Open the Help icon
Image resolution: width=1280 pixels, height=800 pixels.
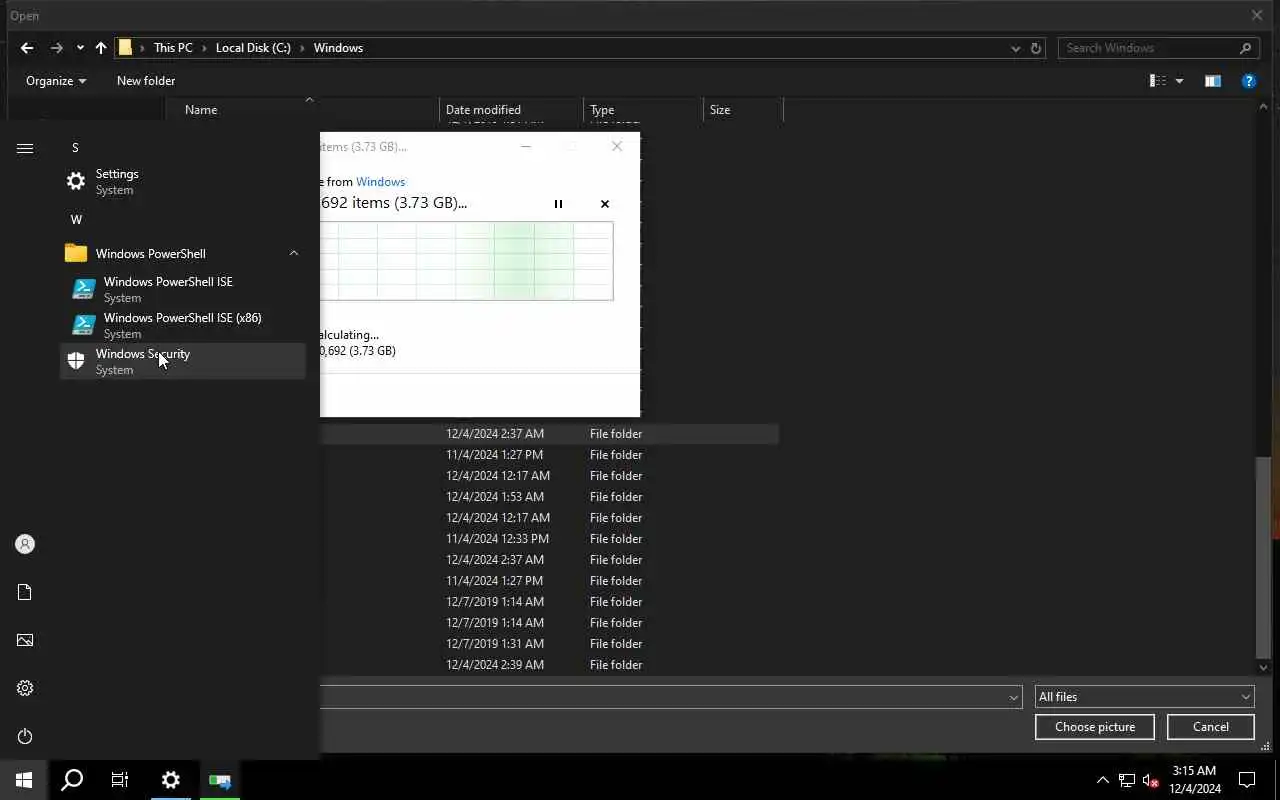[1249, 81]
